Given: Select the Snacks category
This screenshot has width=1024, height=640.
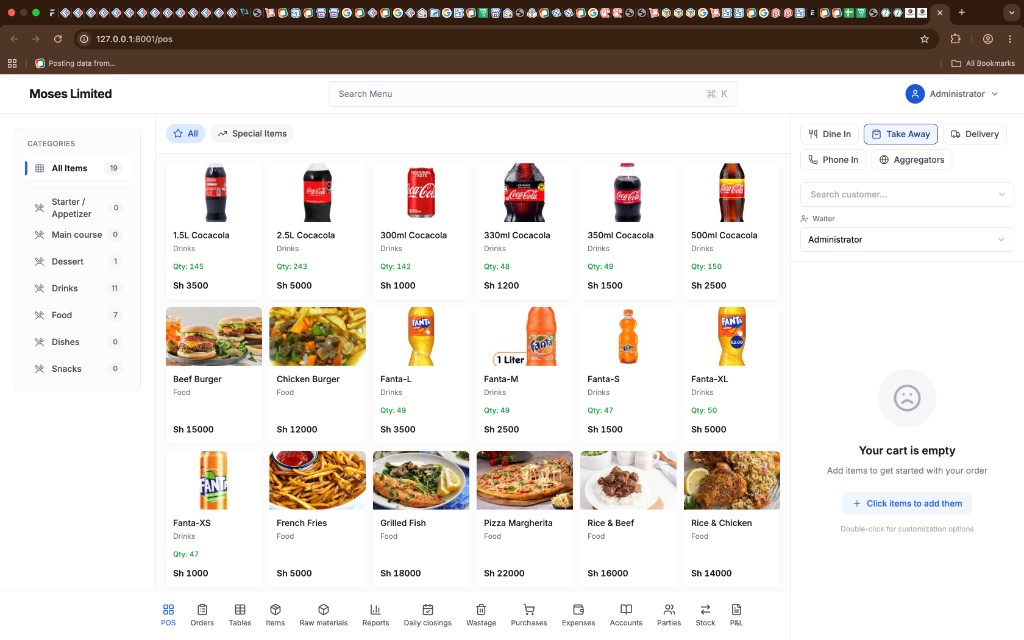Looking at the screenshot, I should 77,369.
